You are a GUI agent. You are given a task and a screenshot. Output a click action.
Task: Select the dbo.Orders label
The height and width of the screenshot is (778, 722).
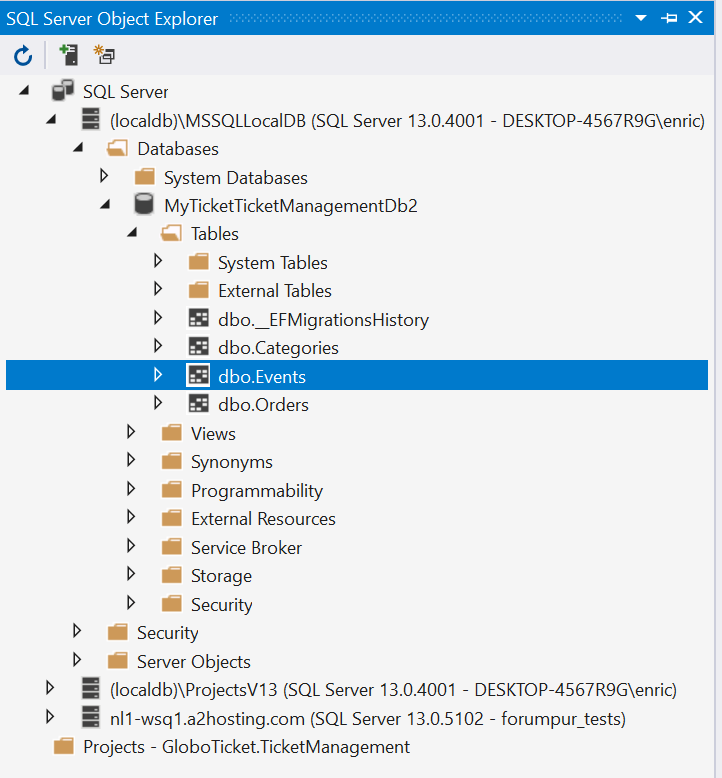click(263, 405)
